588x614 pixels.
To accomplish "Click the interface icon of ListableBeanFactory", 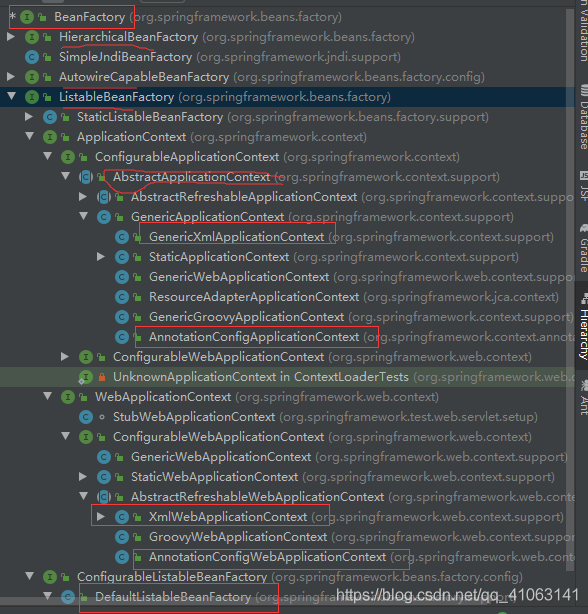I will 32,97.
